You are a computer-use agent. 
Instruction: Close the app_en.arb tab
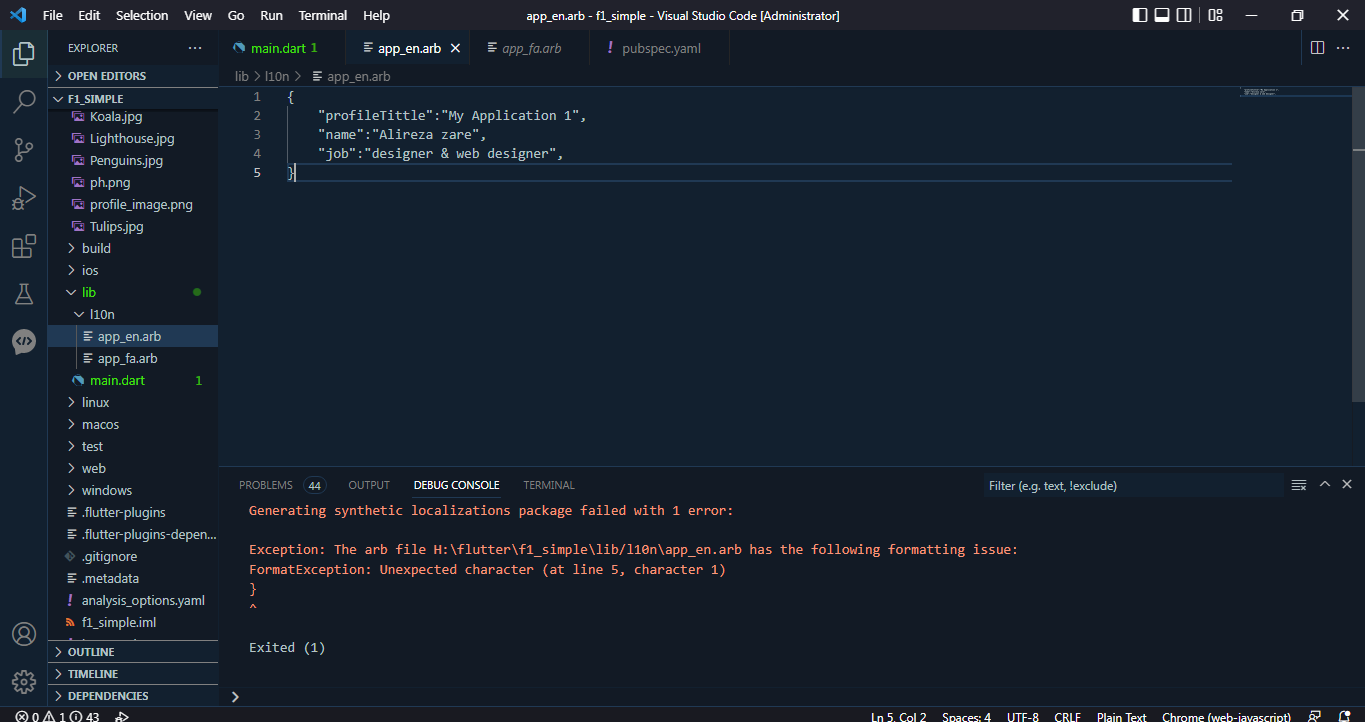(456, 48)
